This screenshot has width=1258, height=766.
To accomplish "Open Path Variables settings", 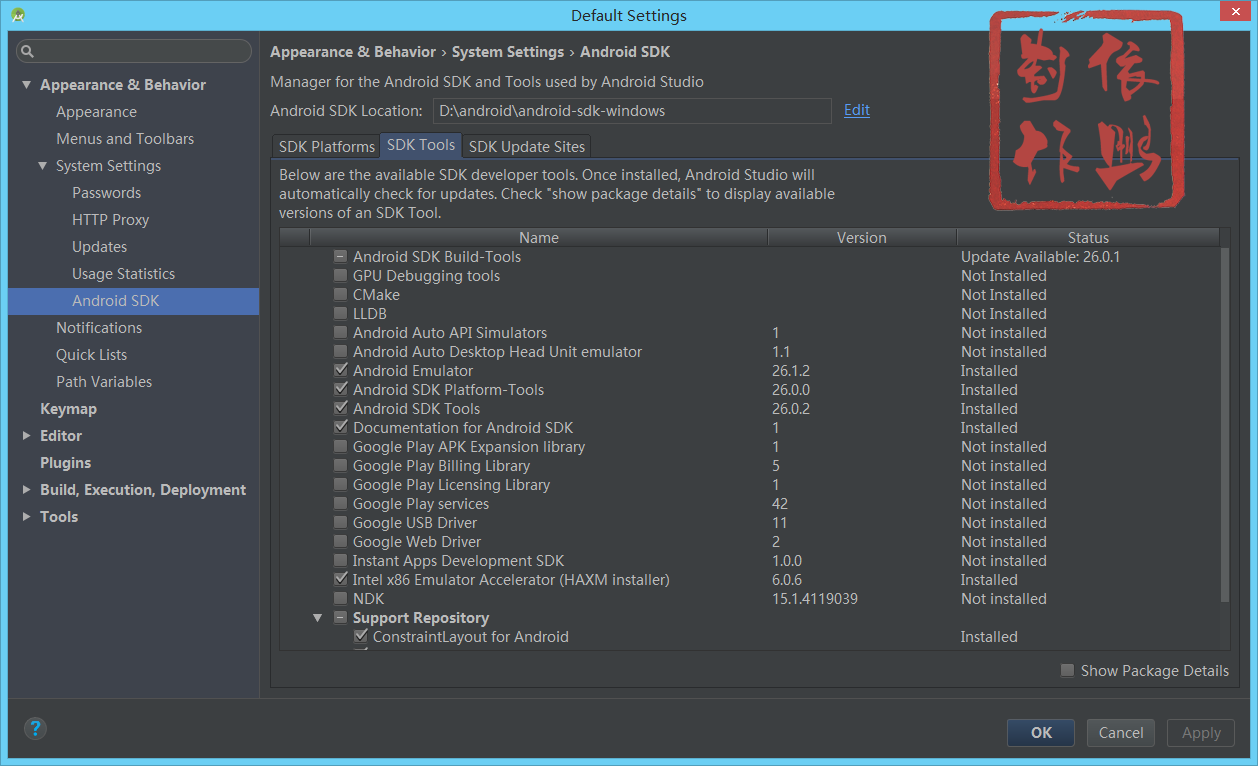I will tap(104, 382).
